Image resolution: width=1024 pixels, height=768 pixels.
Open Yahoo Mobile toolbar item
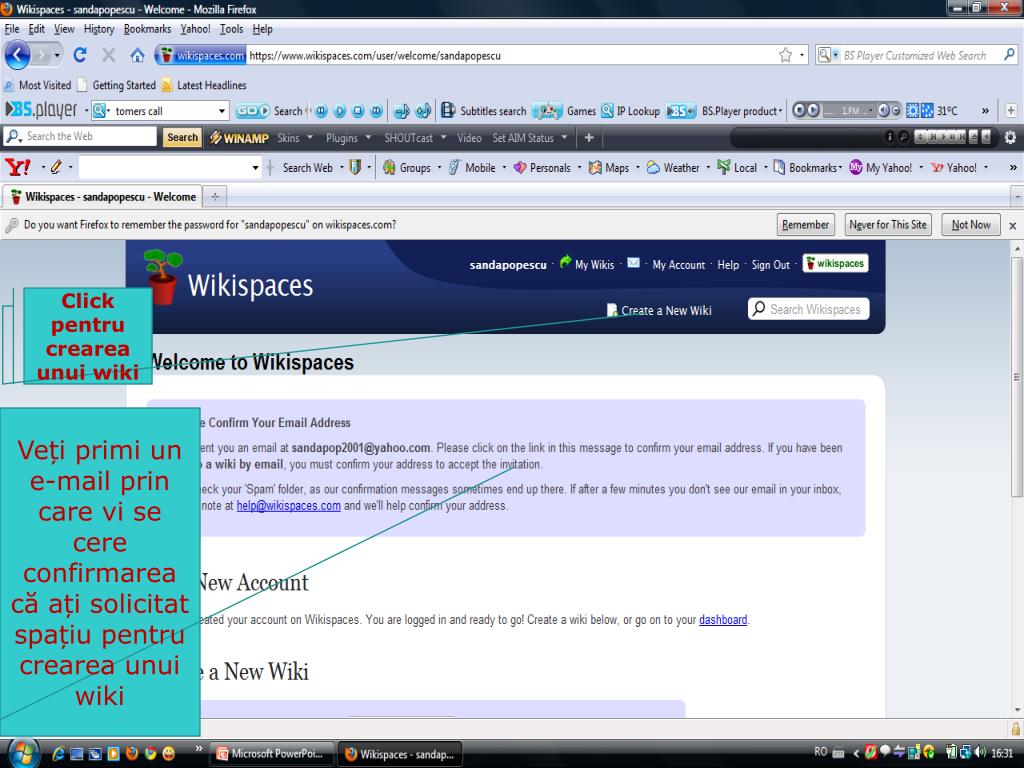(x=473, y=168)
